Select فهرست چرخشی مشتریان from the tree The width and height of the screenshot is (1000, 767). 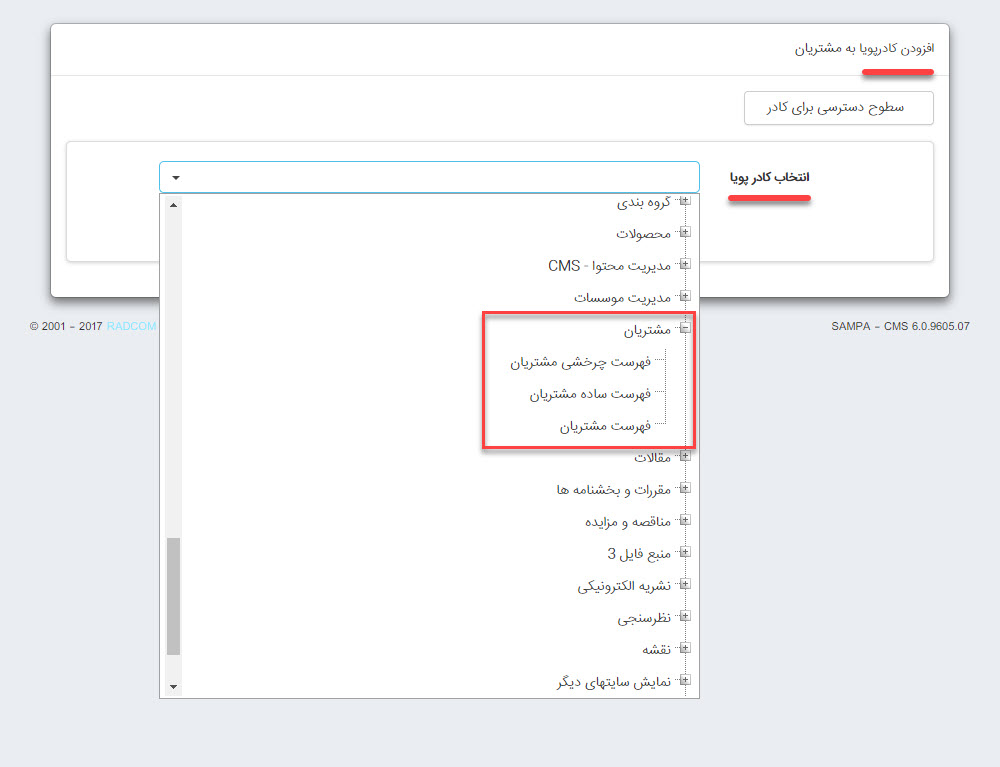[580, 360]
